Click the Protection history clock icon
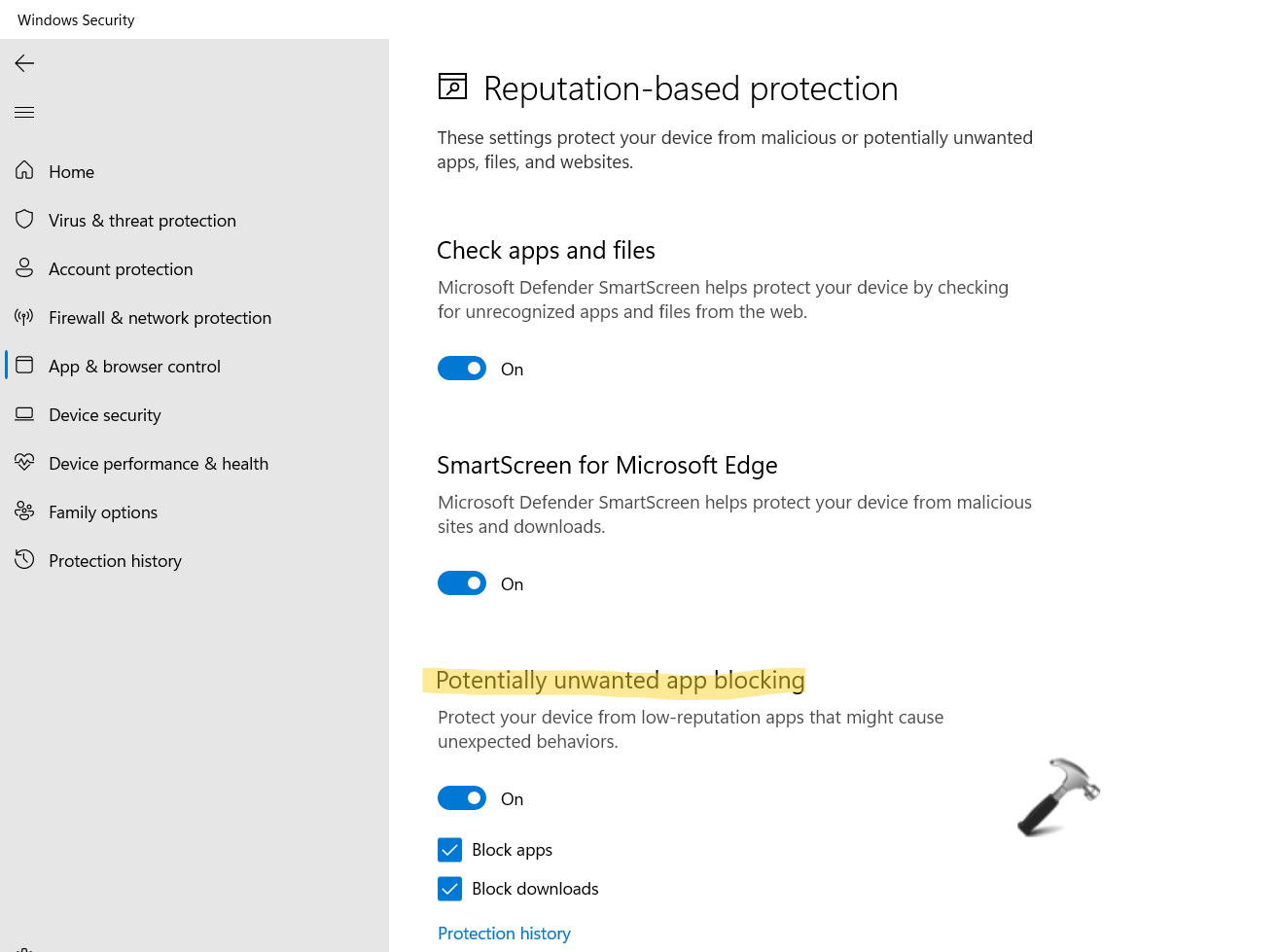This screenshot has width=1279, height=952. coord(24,560)
